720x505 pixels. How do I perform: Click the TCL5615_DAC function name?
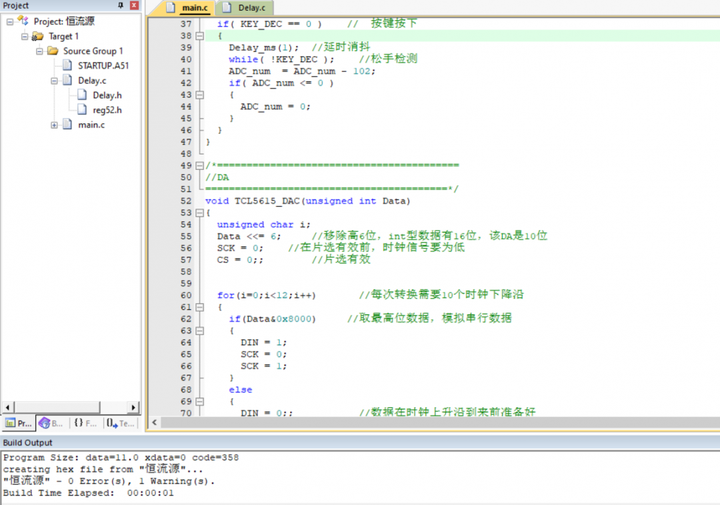tap(267, 201)
